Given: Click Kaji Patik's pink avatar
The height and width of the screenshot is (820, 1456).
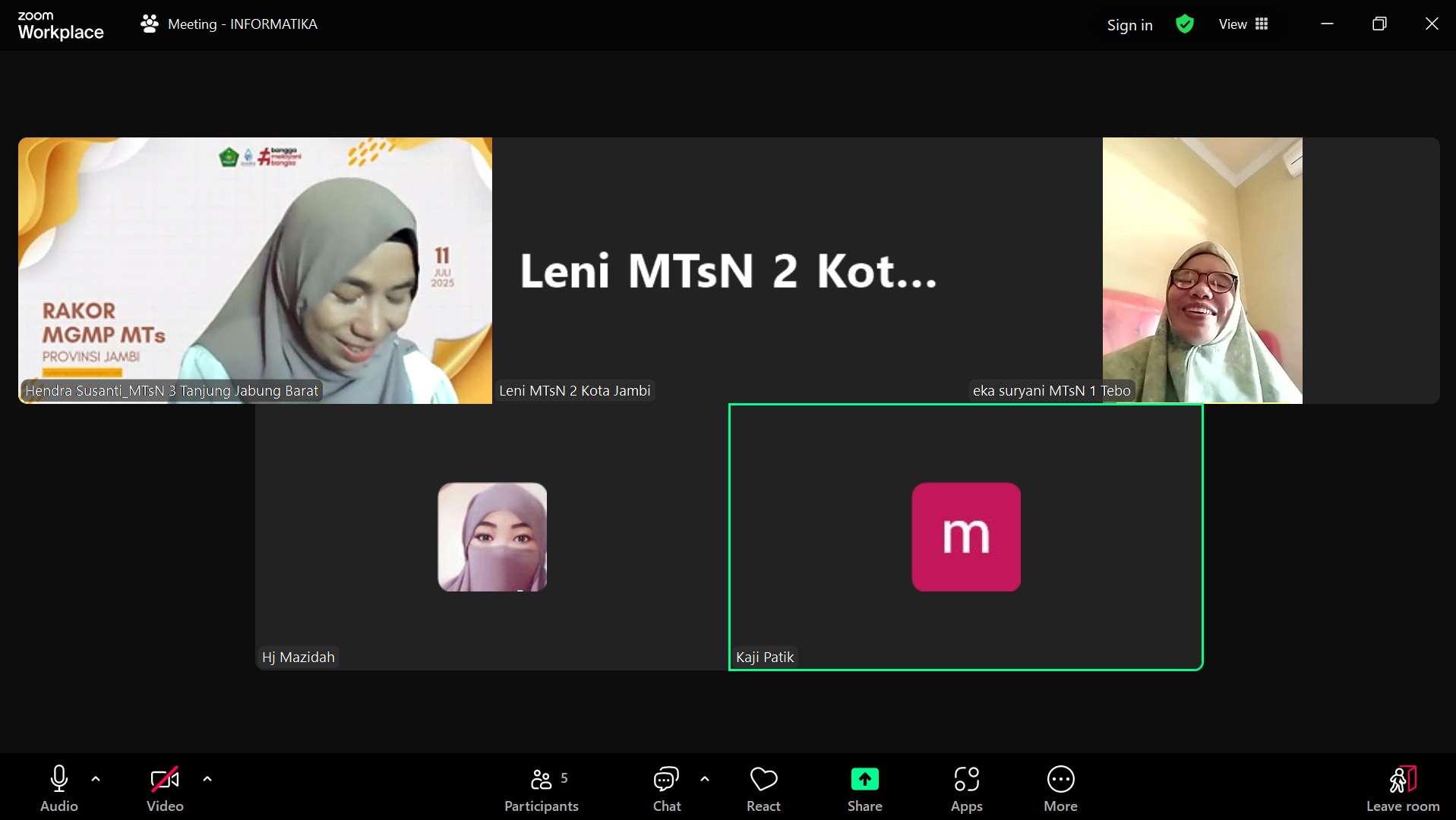Looking at the screenshot, I should click(966, 537).
